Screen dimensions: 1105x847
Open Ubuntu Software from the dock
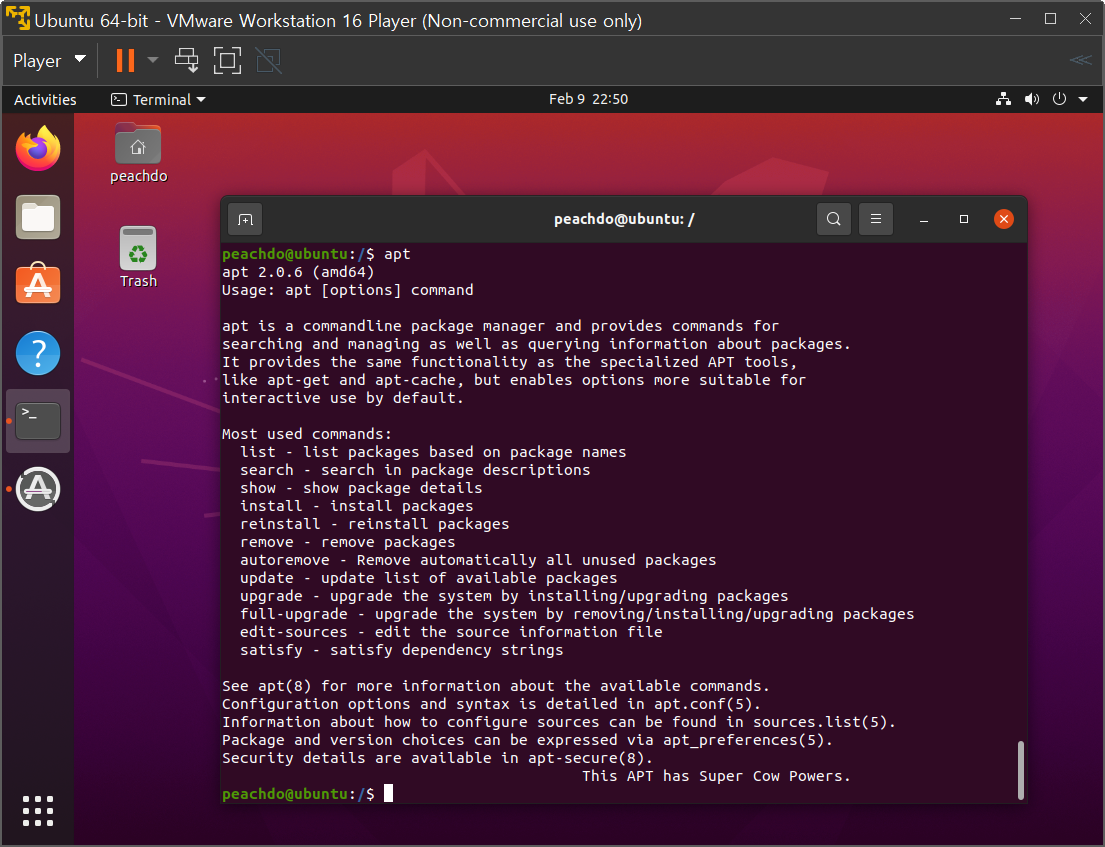pos(38,283)
